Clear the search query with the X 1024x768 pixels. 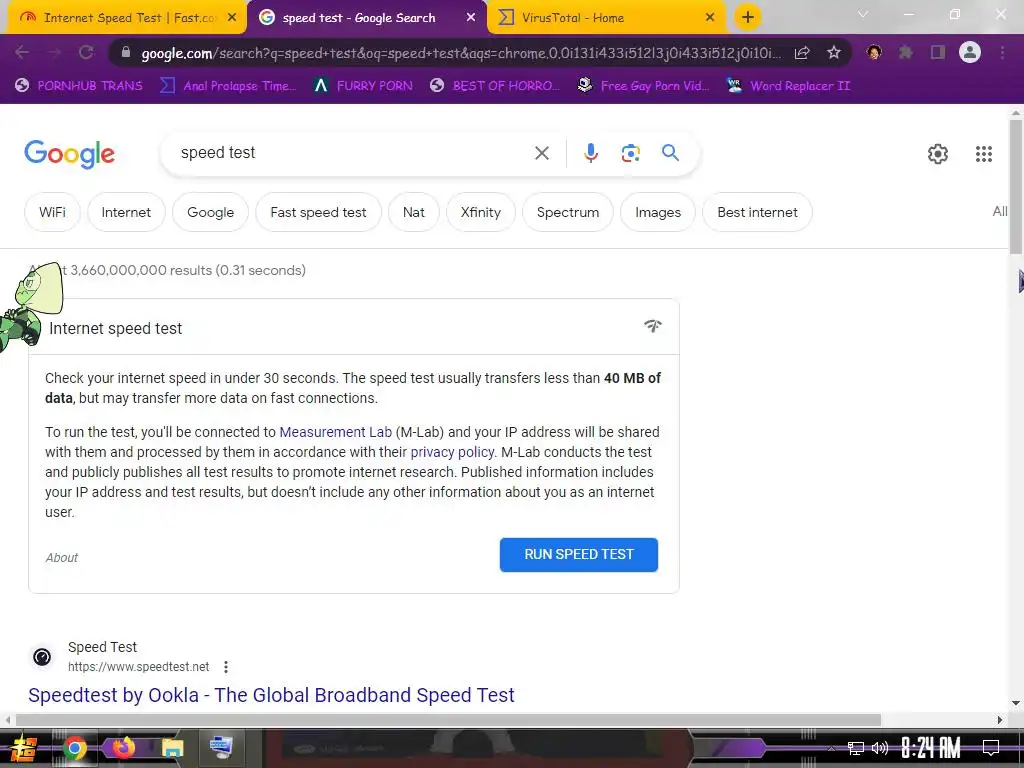pos(541,153)
